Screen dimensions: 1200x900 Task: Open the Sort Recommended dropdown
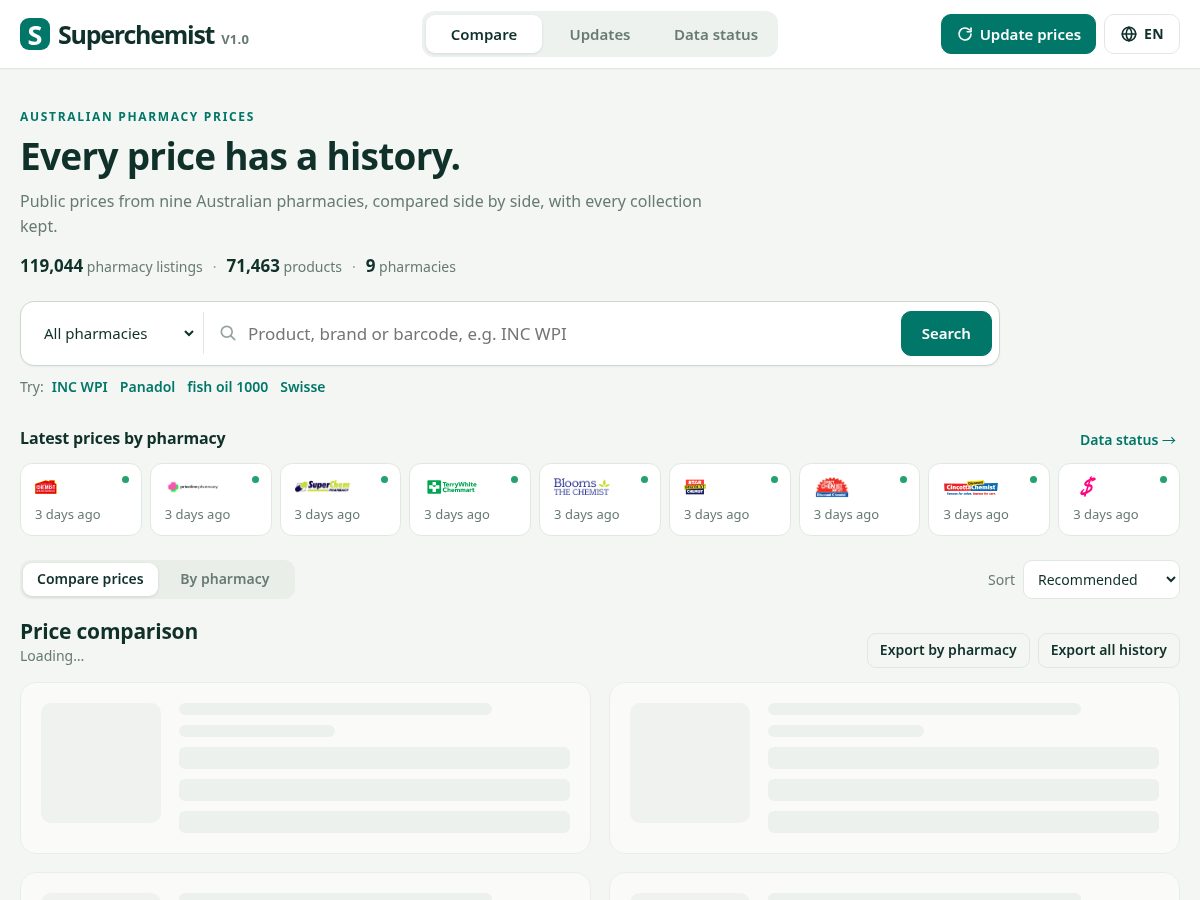tap(1101, 579)
